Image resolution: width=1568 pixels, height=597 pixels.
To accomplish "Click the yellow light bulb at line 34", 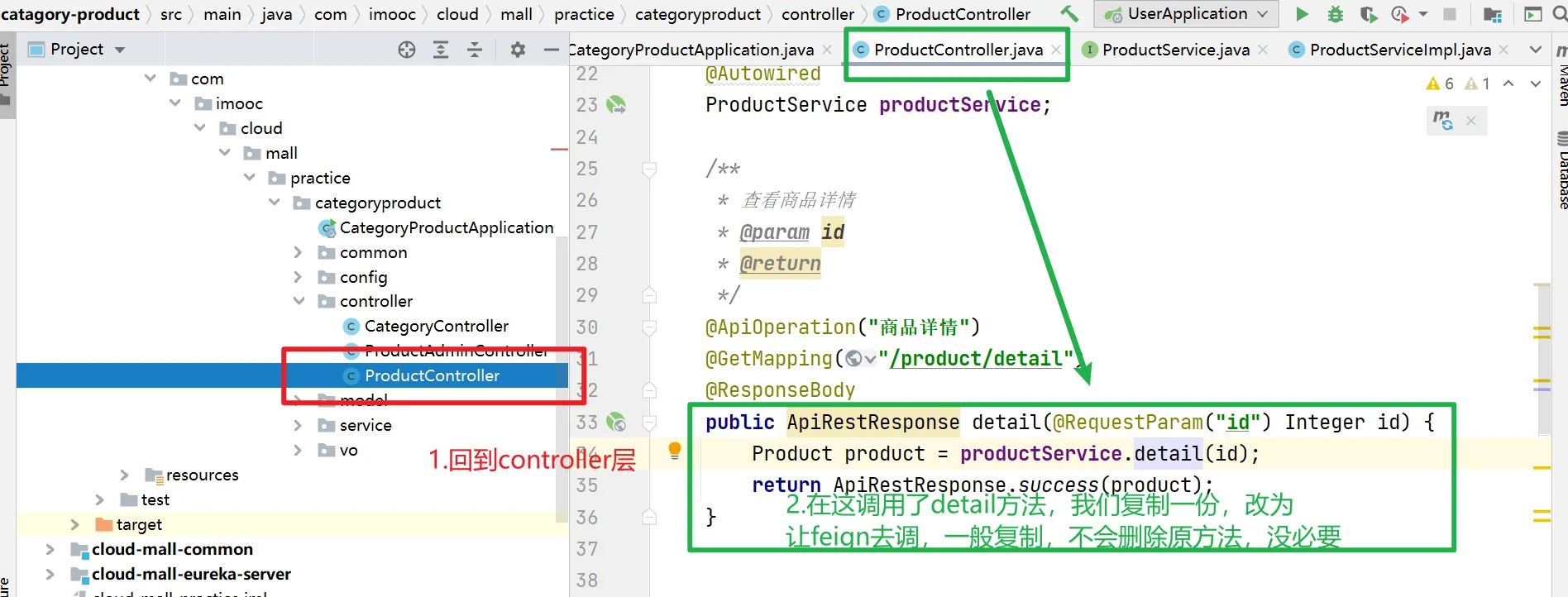I will [675, 451].
